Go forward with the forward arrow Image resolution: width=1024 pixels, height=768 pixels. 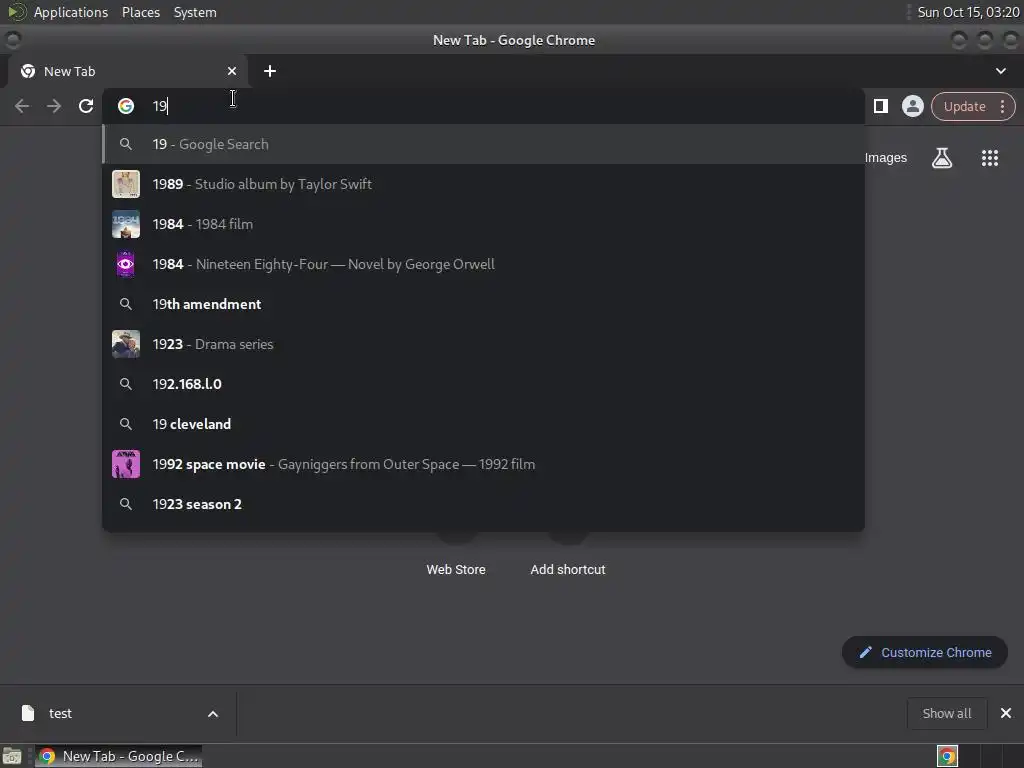(54, 106)
